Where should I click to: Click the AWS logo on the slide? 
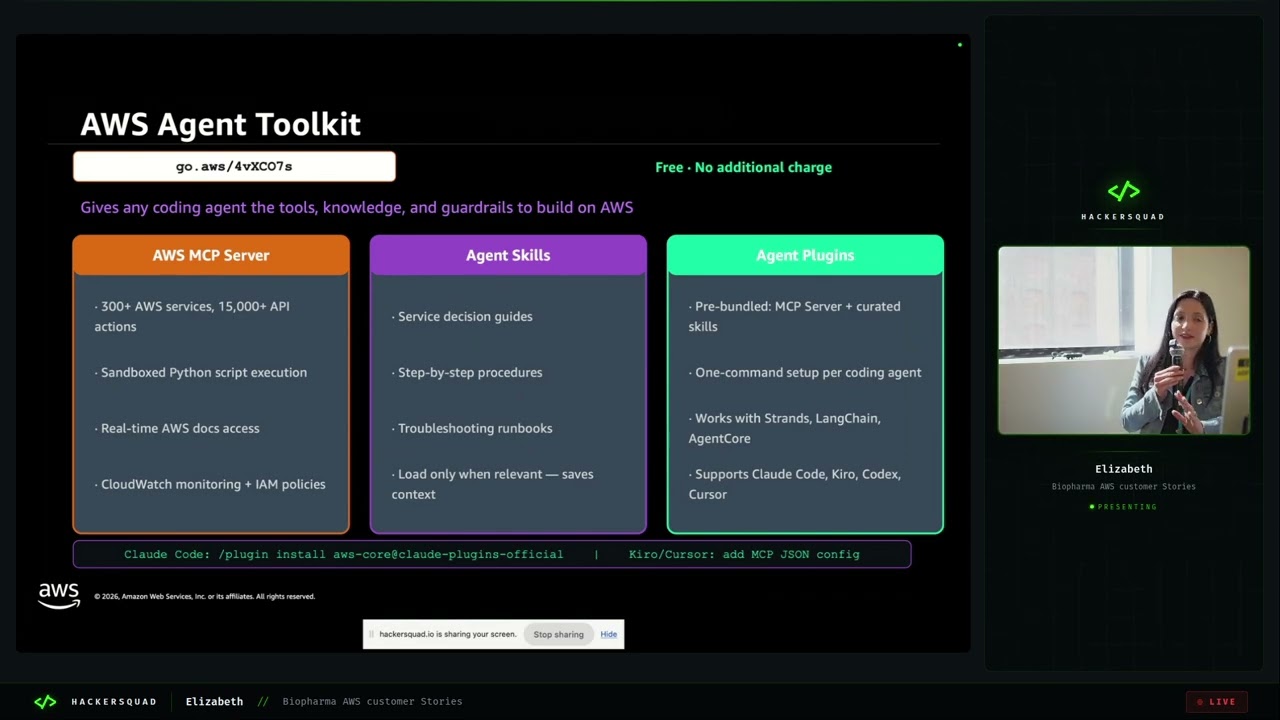click(x=59, y=595)
